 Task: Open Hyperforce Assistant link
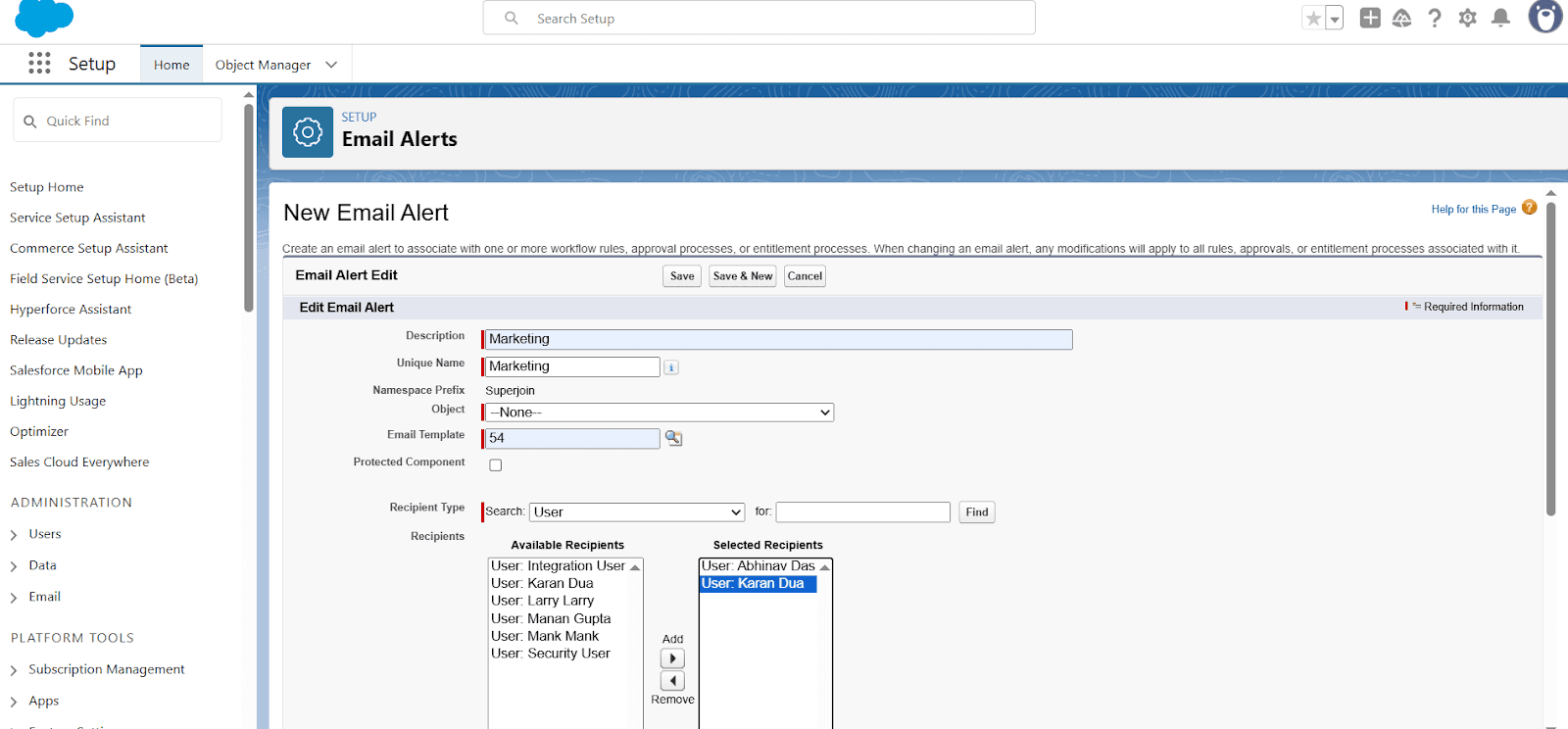(x=71, y=310)
